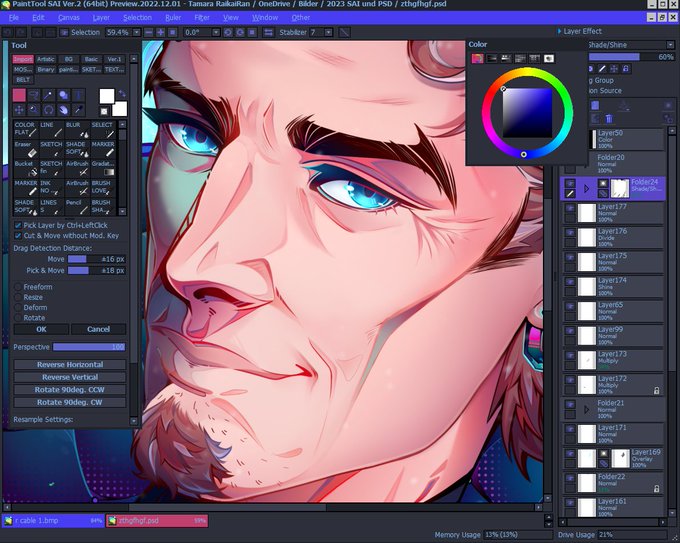Image resolution: width=680 pixels, height=543 pixels.
Task: Adjust the Perspective slider
Action: [89, 347]
